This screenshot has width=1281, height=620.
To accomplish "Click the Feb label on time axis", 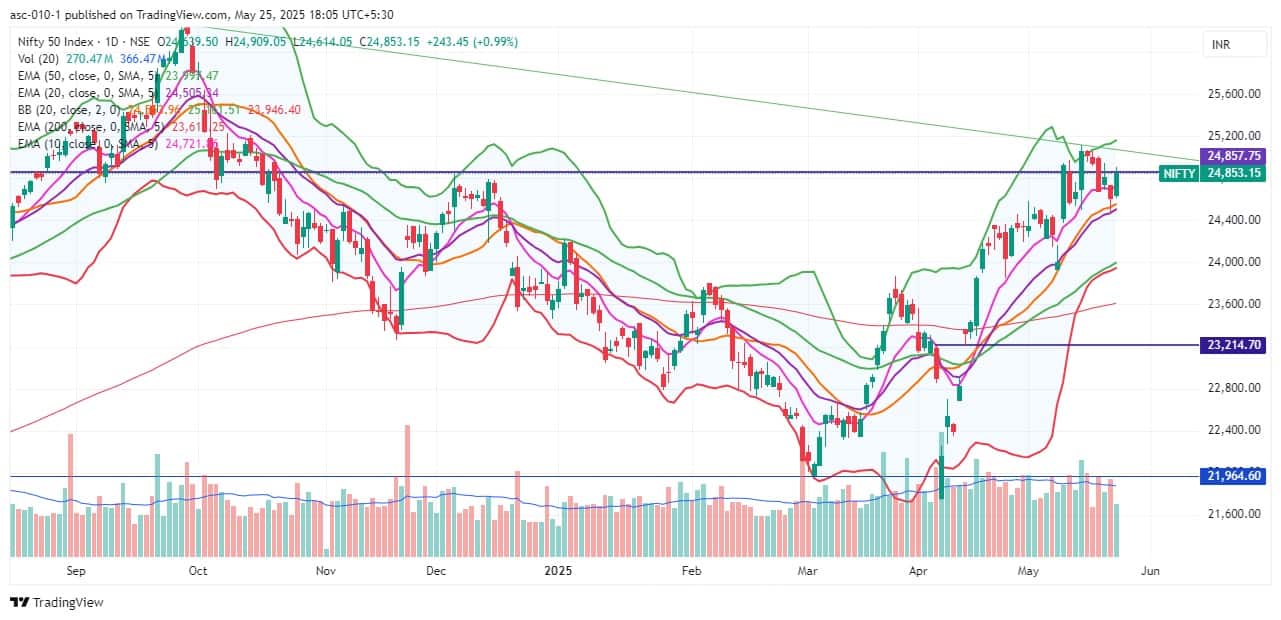I will pyautogui.click(x=690, y=571).
